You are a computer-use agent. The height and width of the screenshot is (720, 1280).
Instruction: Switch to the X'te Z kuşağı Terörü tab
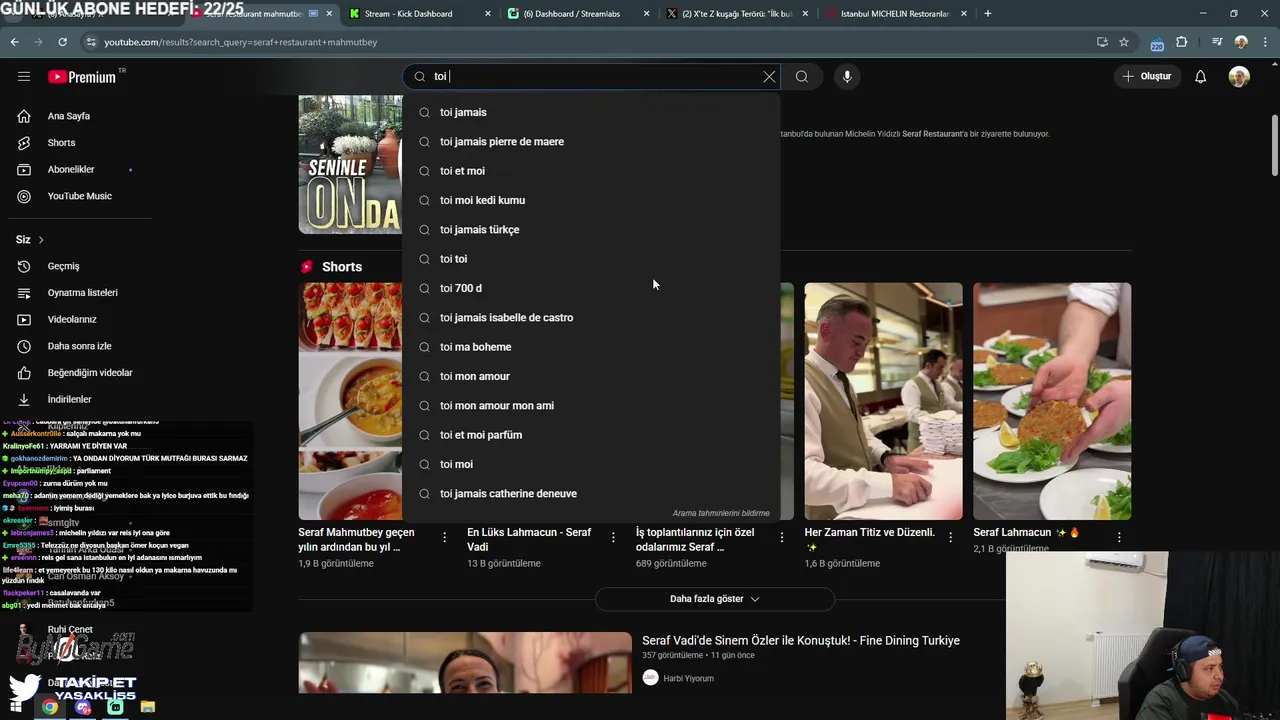735,14
